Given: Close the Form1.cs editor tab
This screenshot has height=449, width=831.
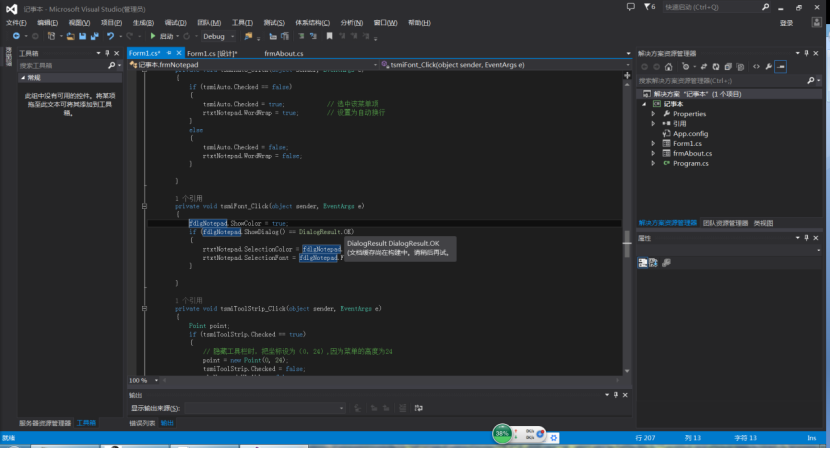Looking at the screenshot, I should pyautogui.click(x=179, y=53).
